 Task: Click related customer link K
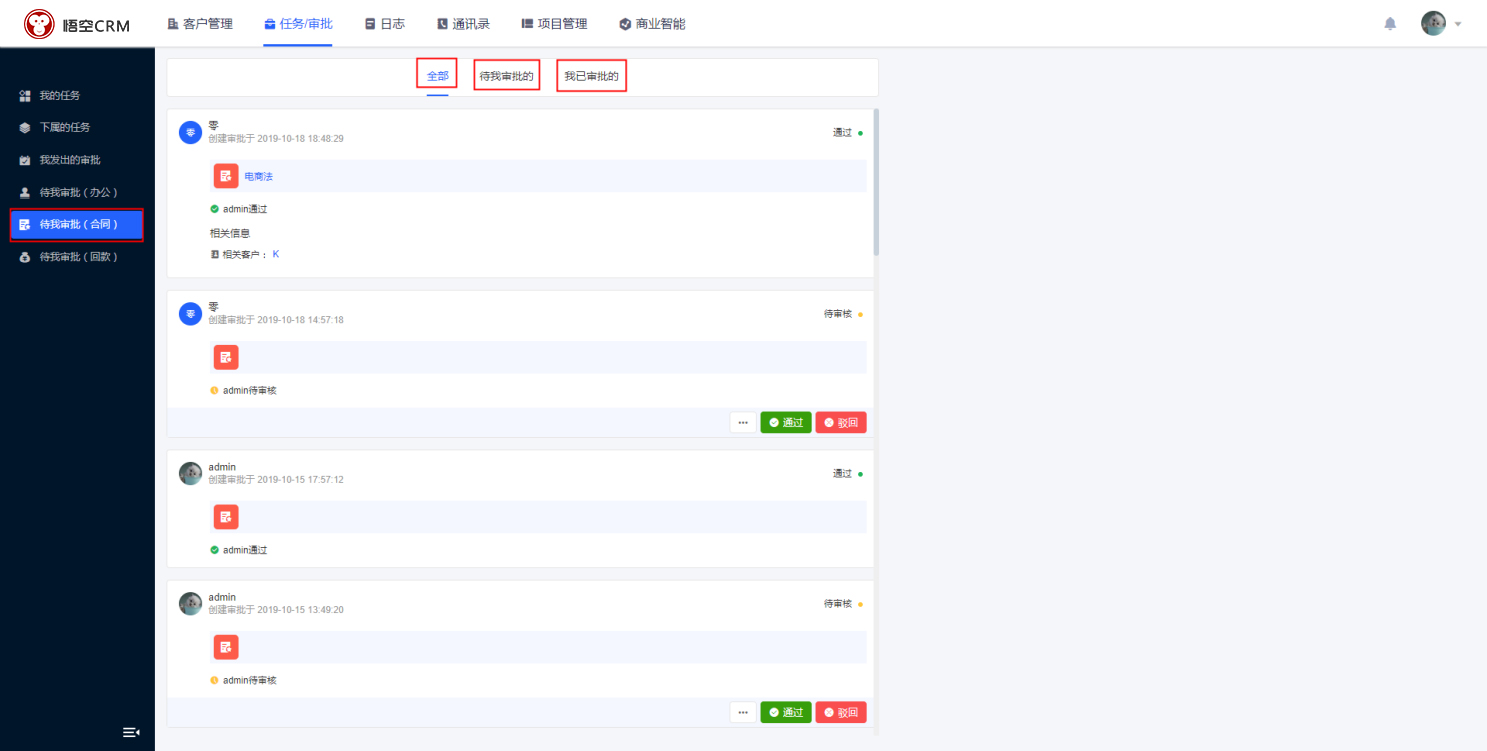[276, 254]
